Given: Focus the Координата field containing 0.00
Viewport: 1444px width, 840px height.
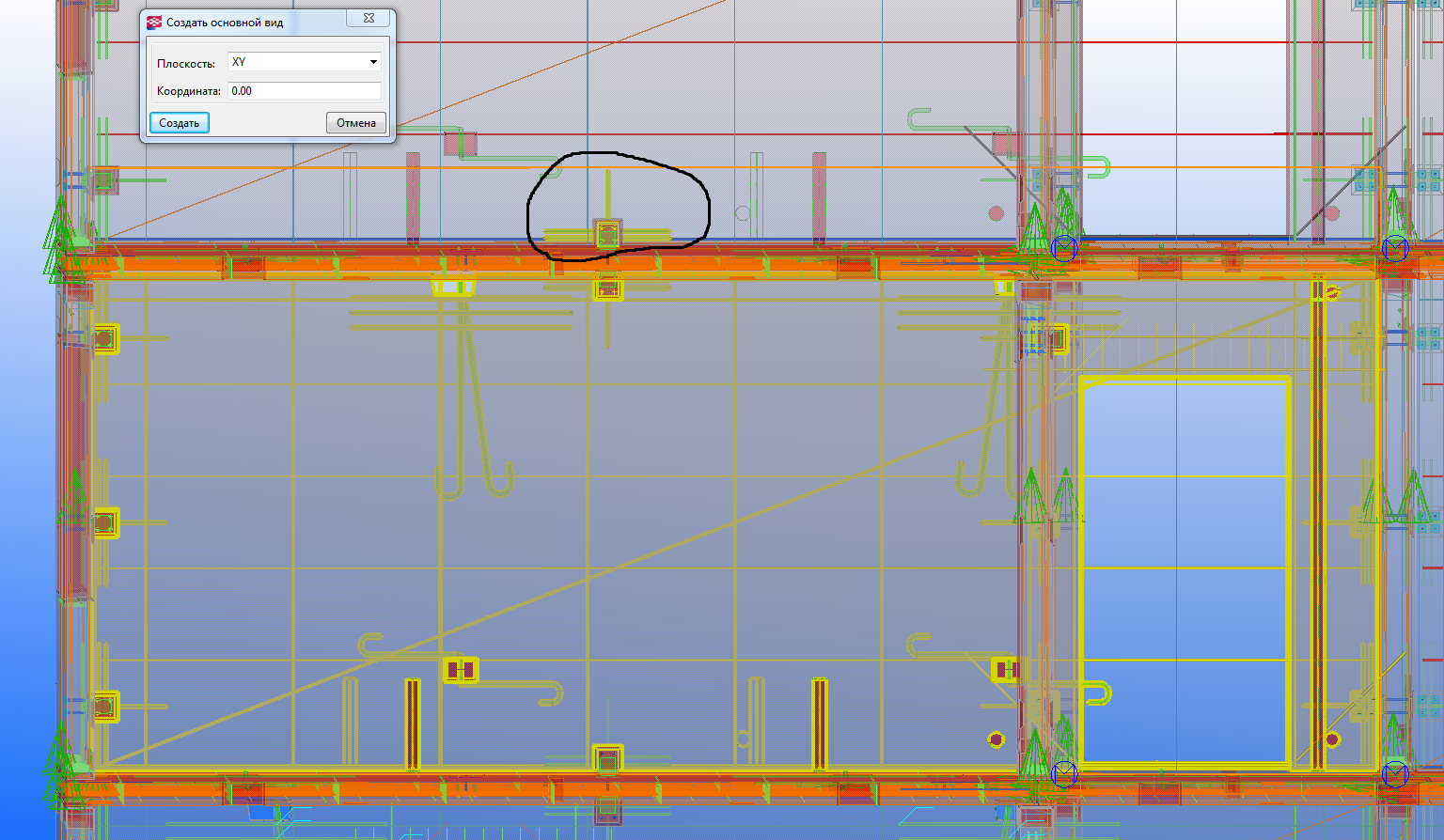Looking at the screenshot, I should [305, 91].
